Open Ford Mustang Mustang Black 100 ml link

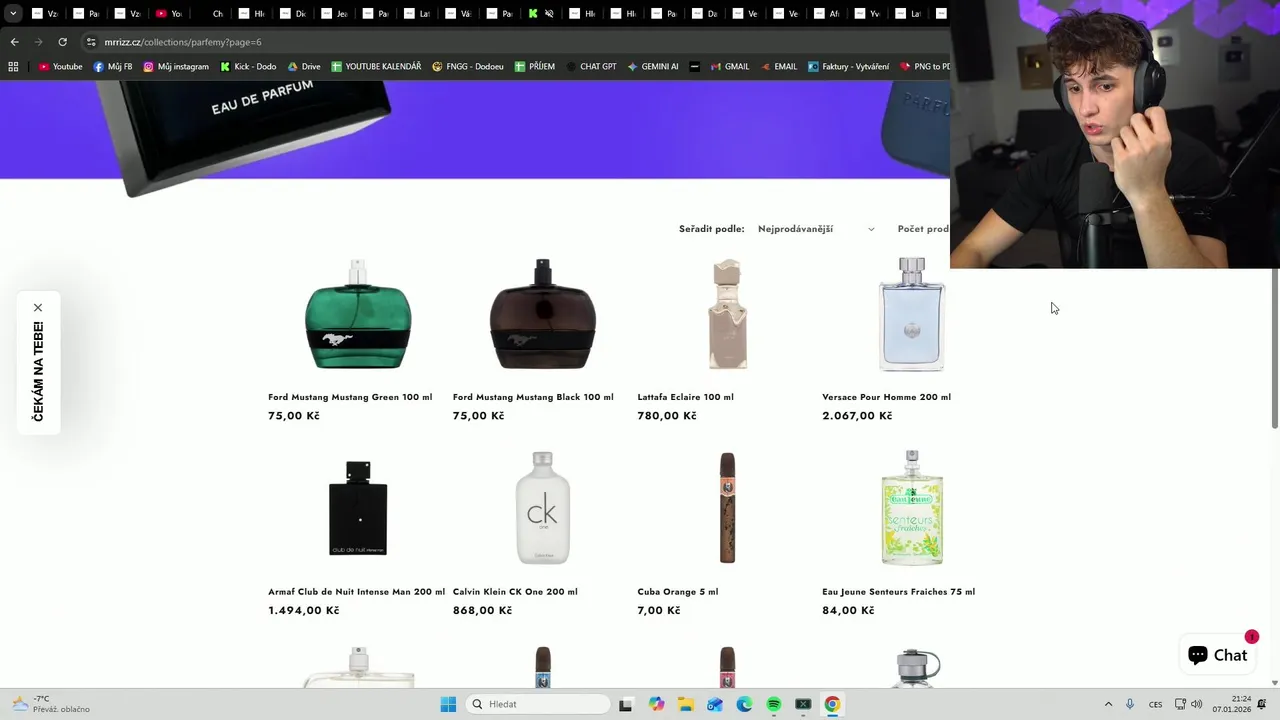click(x=533, y=397)
